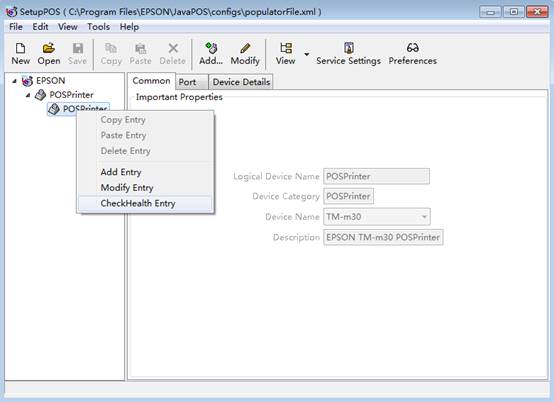Choose Paste Entry in context menu
Viewport: 554px width, 402px height.
coord(145,135)
